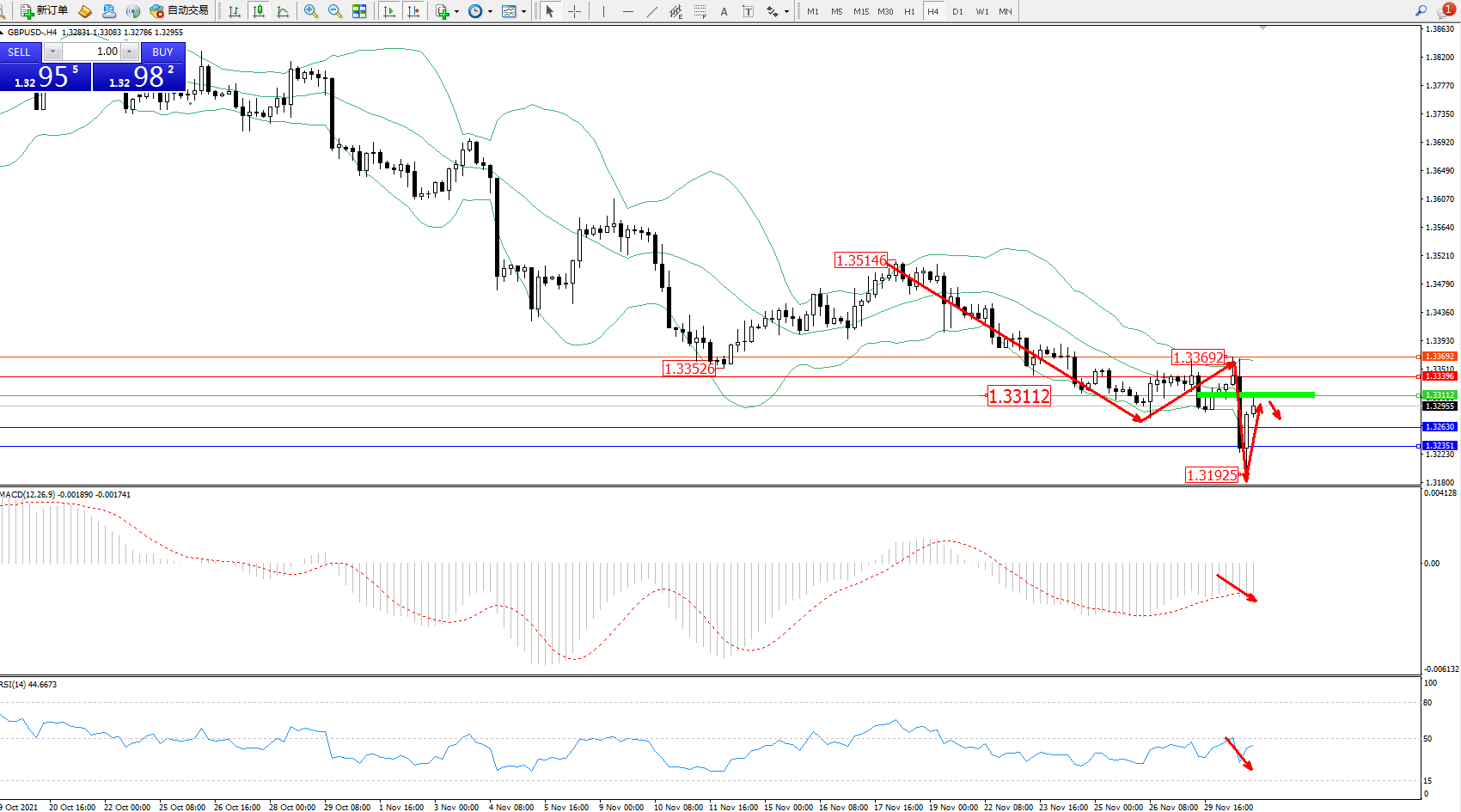The image size is (1461, 812).
Task: Toggle chart auto scroll icon
Action: [x=389, y=11]
